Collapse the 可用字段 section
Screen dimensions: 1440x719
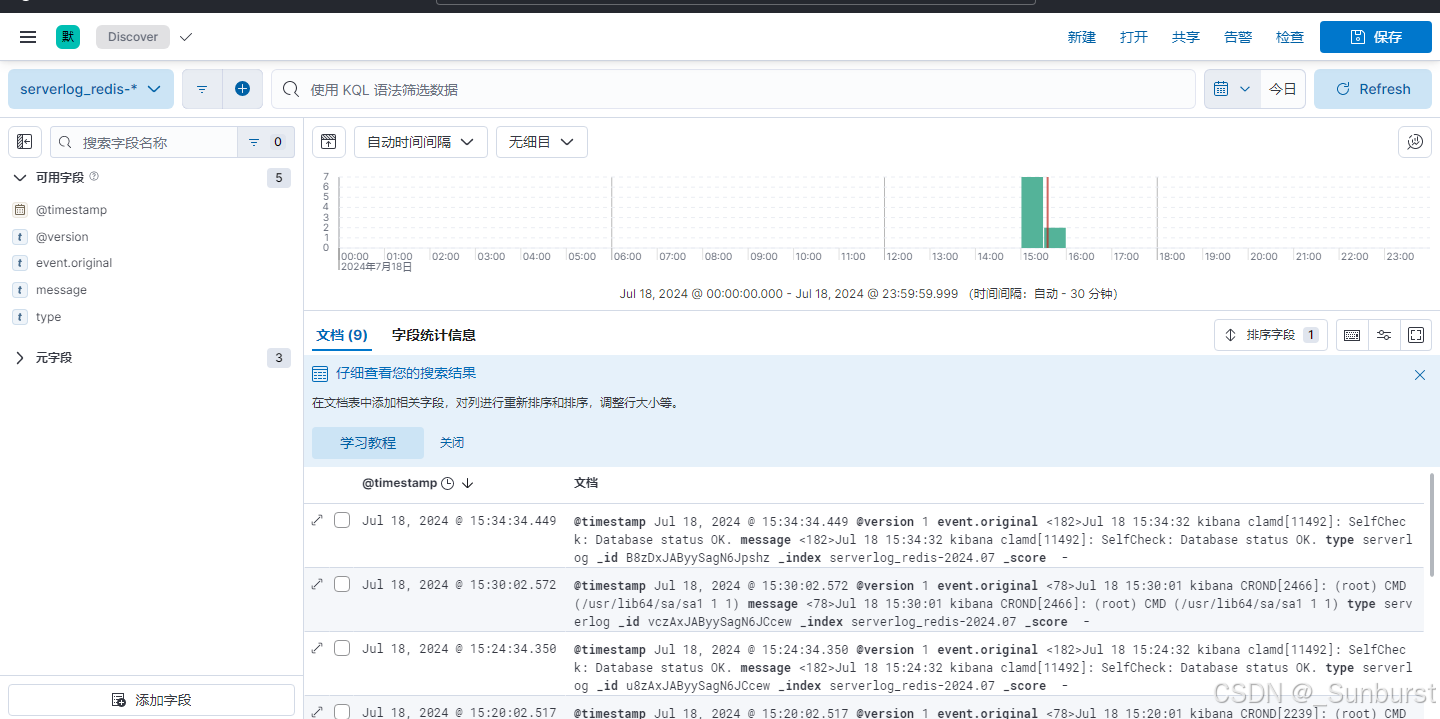(x=20, y=177)
